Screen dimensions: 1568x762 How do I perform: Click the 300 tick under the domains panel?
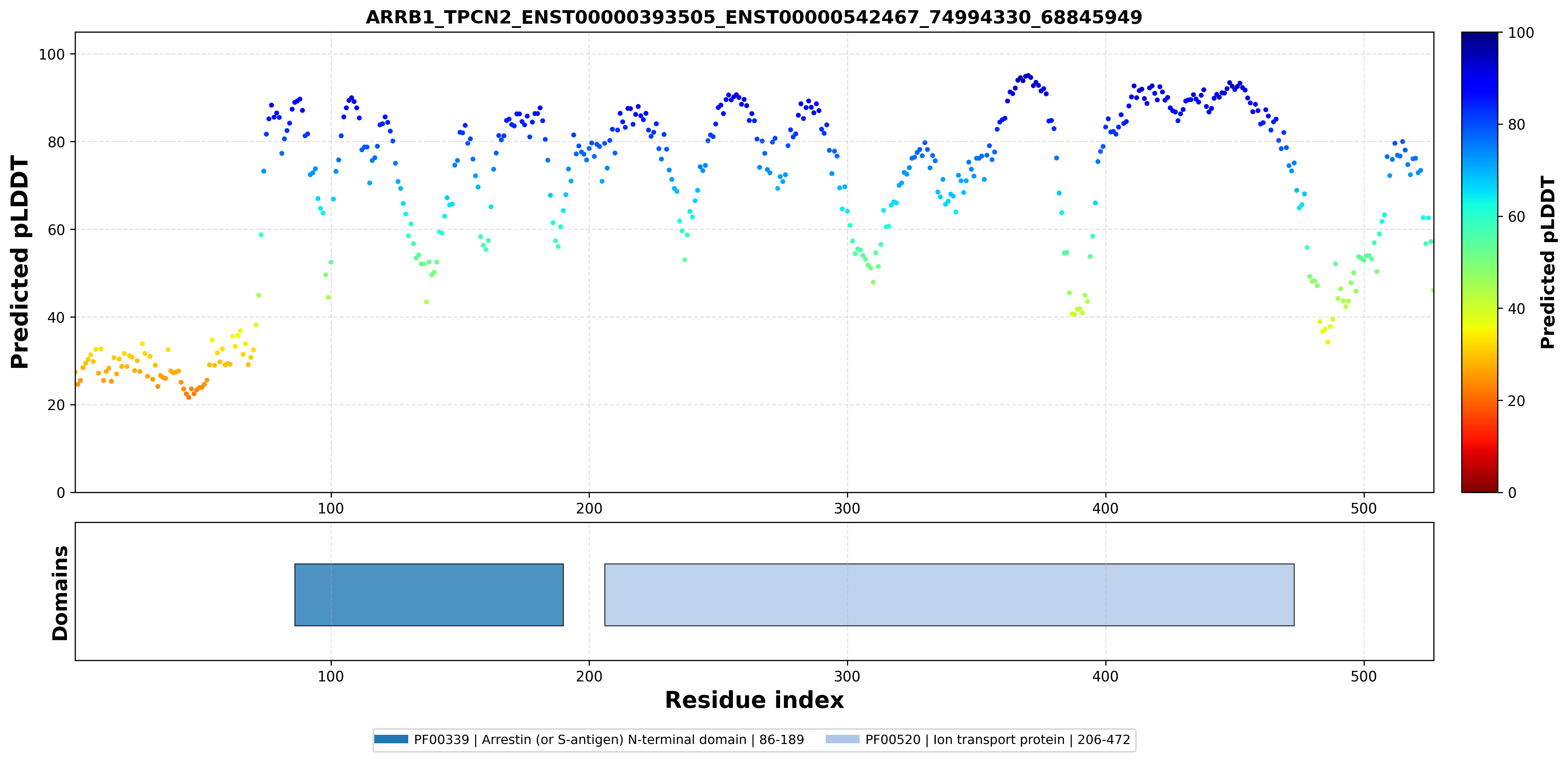847,676
